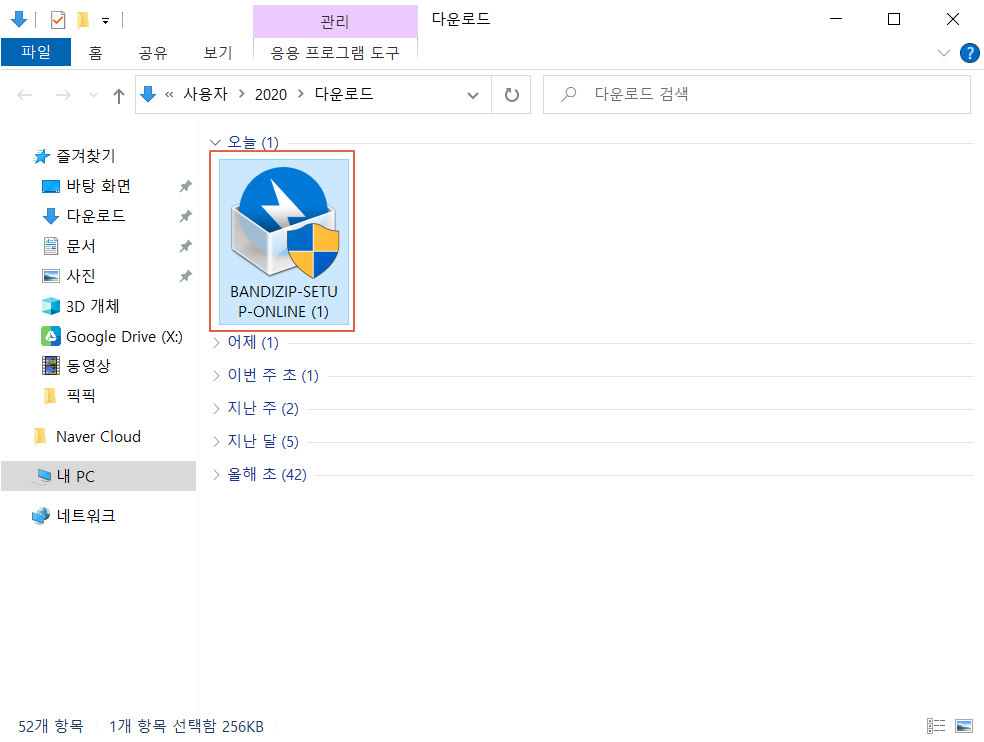Switch to details view in status bar
The image size is (984, 742).
click(x=936, y=726)
